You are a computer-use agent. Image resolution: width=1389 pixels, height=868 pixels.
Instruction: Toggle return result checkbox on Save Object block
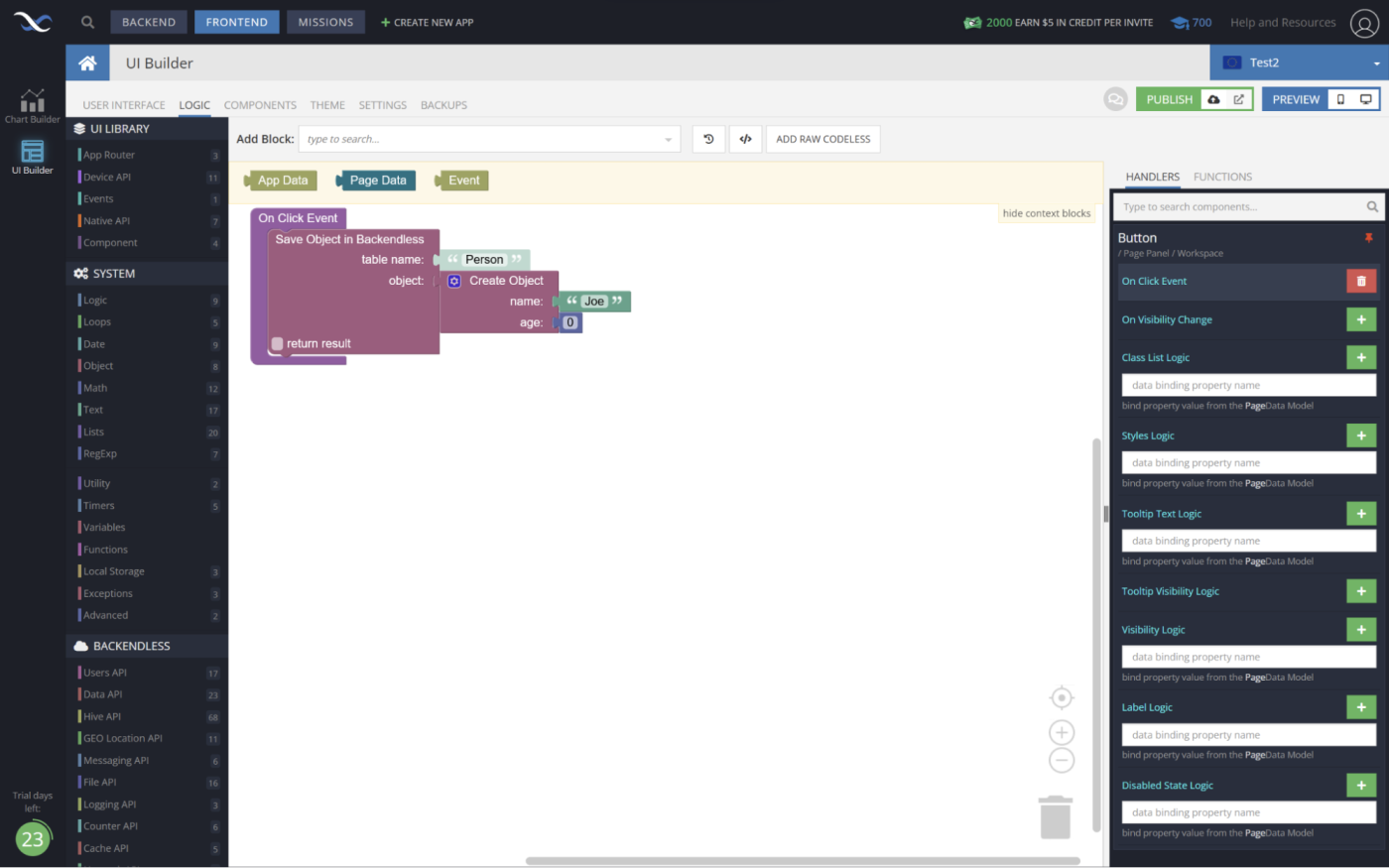276,343
